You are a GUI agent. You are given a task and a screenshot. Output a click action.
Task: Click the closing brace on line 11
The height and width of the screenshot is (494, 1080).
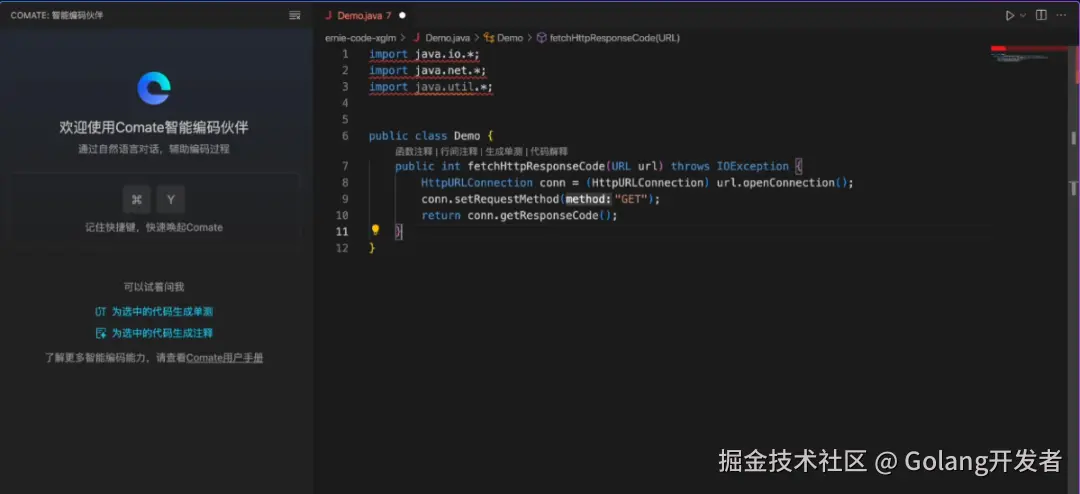[x=398, y=231]
